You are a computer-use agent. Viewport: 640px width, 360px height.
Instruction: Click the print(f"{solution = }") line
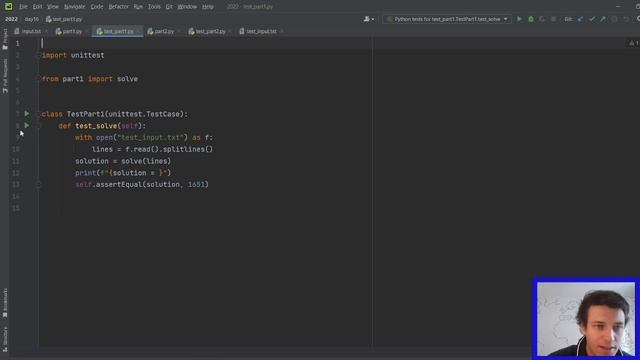point(123,173)
